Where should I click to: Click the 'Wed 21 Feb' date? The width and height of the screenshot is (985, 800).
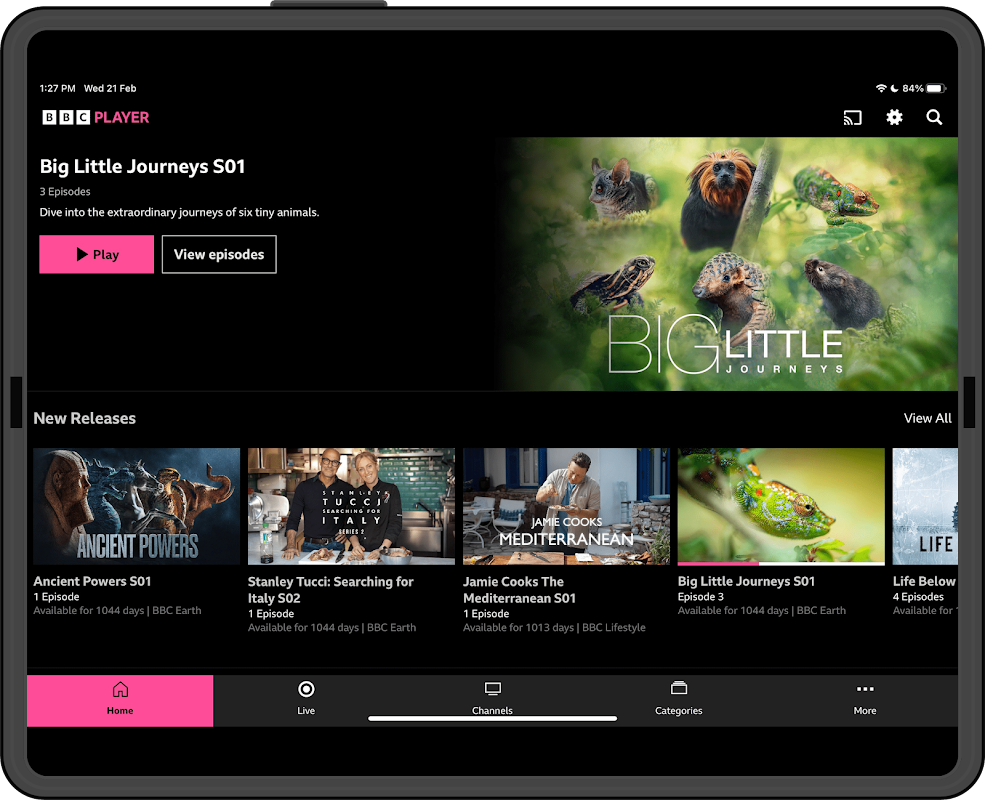[x=110, y=89]
